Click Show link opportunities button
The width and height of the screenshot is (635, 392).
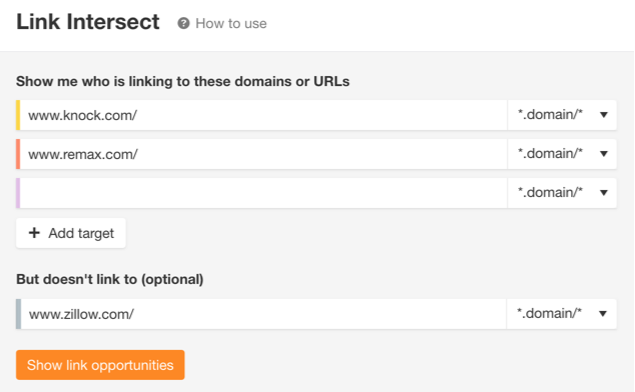tap(100, 365)
